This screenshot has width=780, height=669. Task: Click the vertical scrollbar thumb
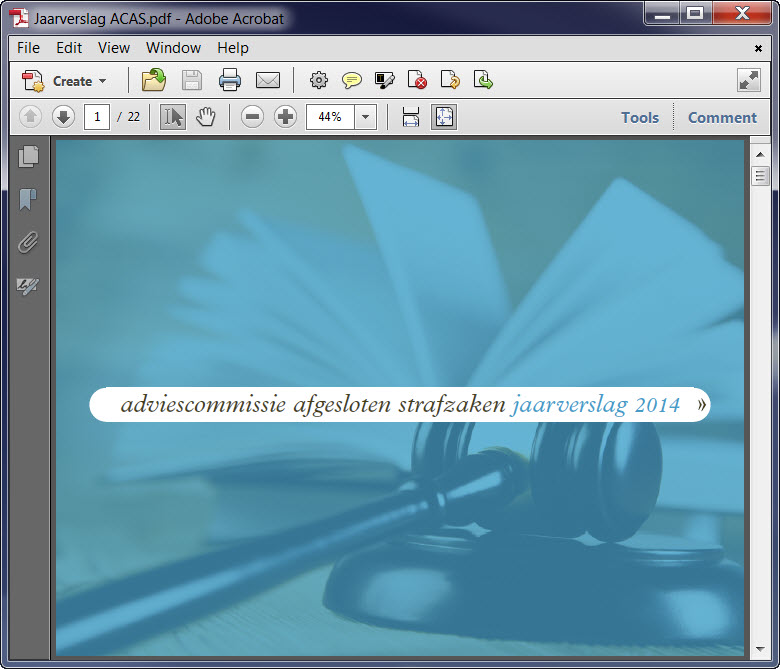[760, 176]
